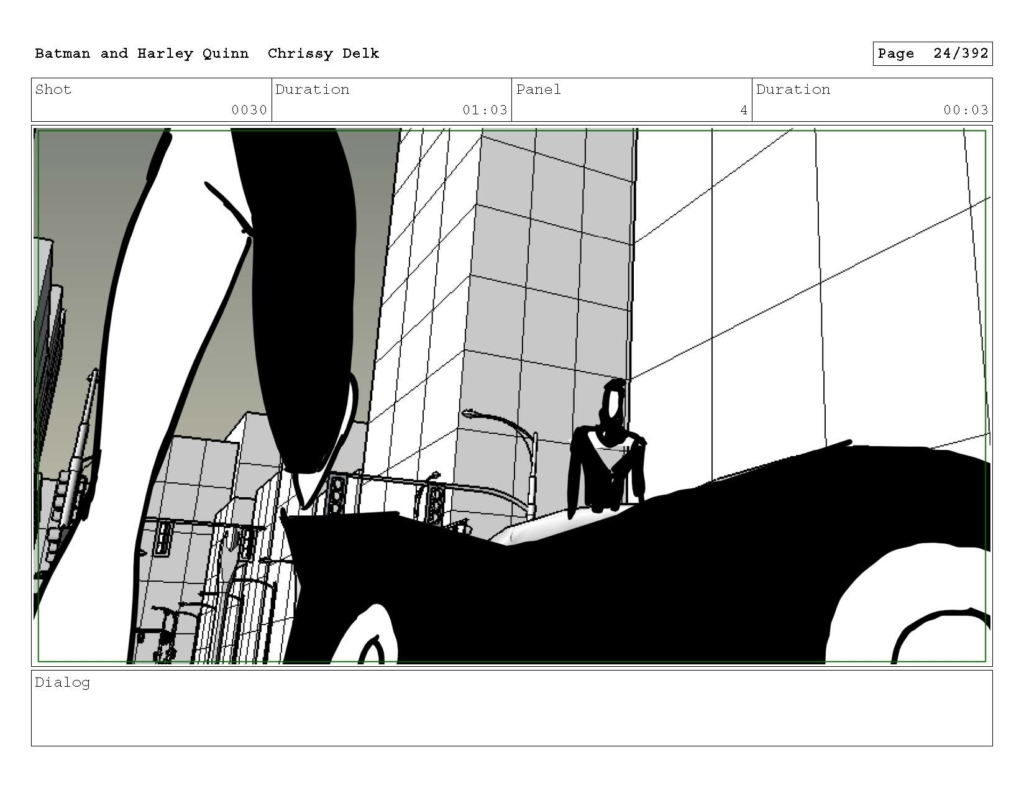
Task: Click the storyboard panel drawing
Action: 511,396
